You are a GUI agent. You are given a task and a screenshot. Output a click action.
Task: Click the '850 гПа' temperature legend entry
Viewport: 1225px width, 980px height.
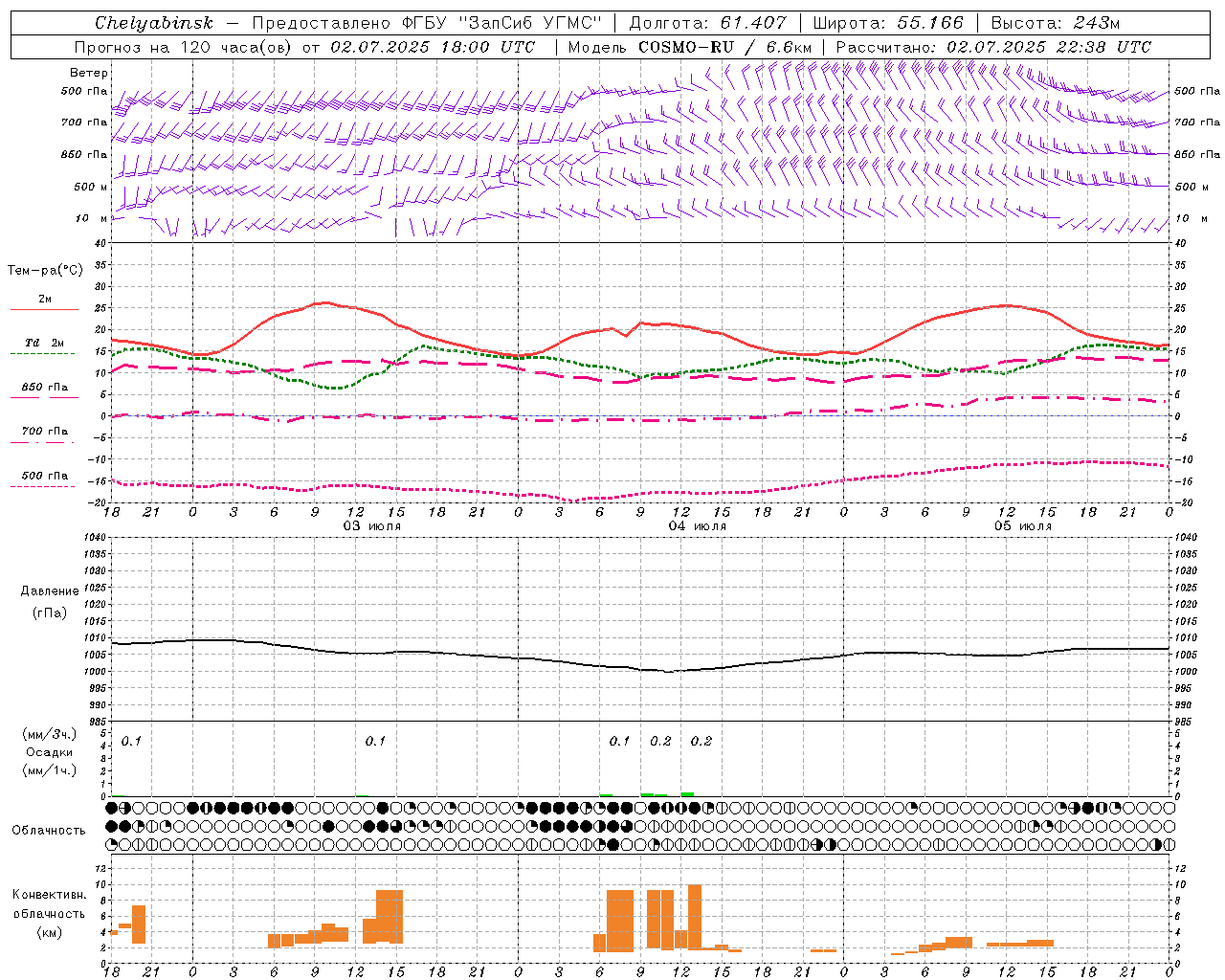coord(45,388)
